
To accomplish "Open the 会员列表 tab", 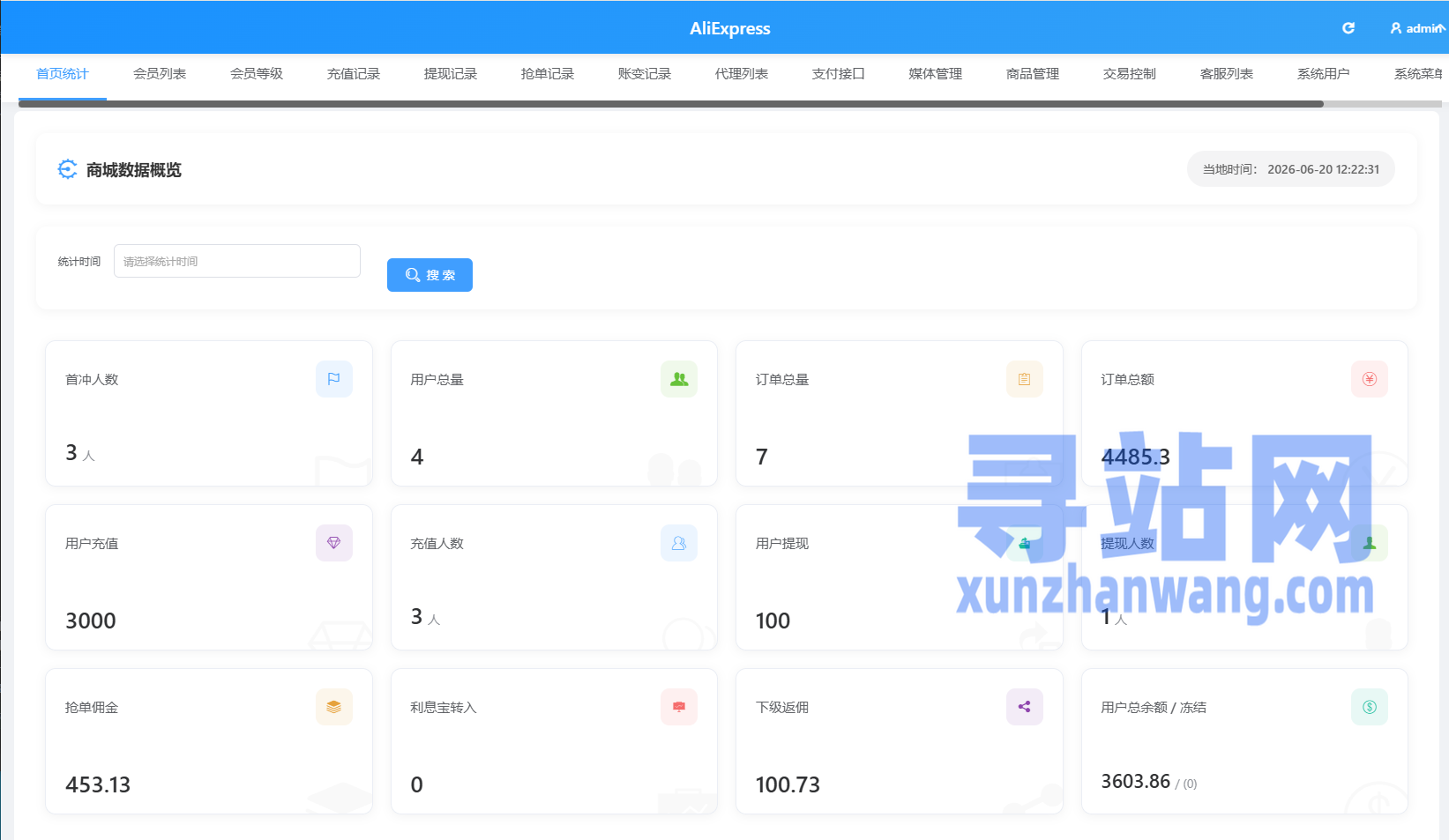I will tap(160, 74).
